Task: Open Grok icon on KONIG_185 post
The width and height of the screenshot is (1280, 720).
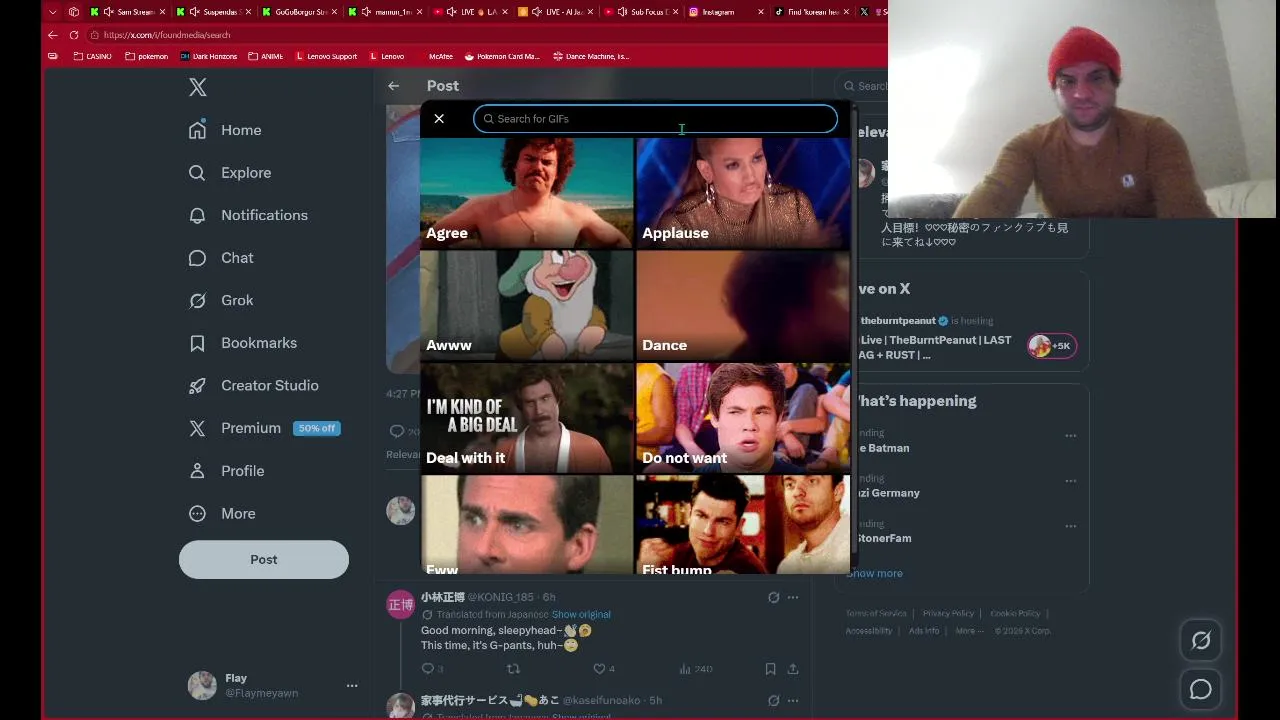Action: click(x=773, y=597)
